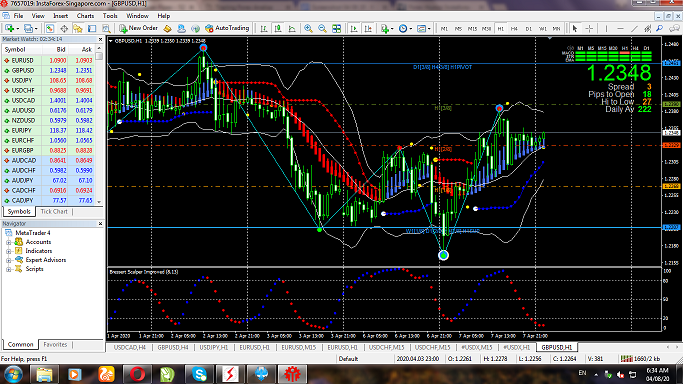This screenshot has height=384, width=683.
Task: Switch to bar chart icon
Action: click(264, 28)
